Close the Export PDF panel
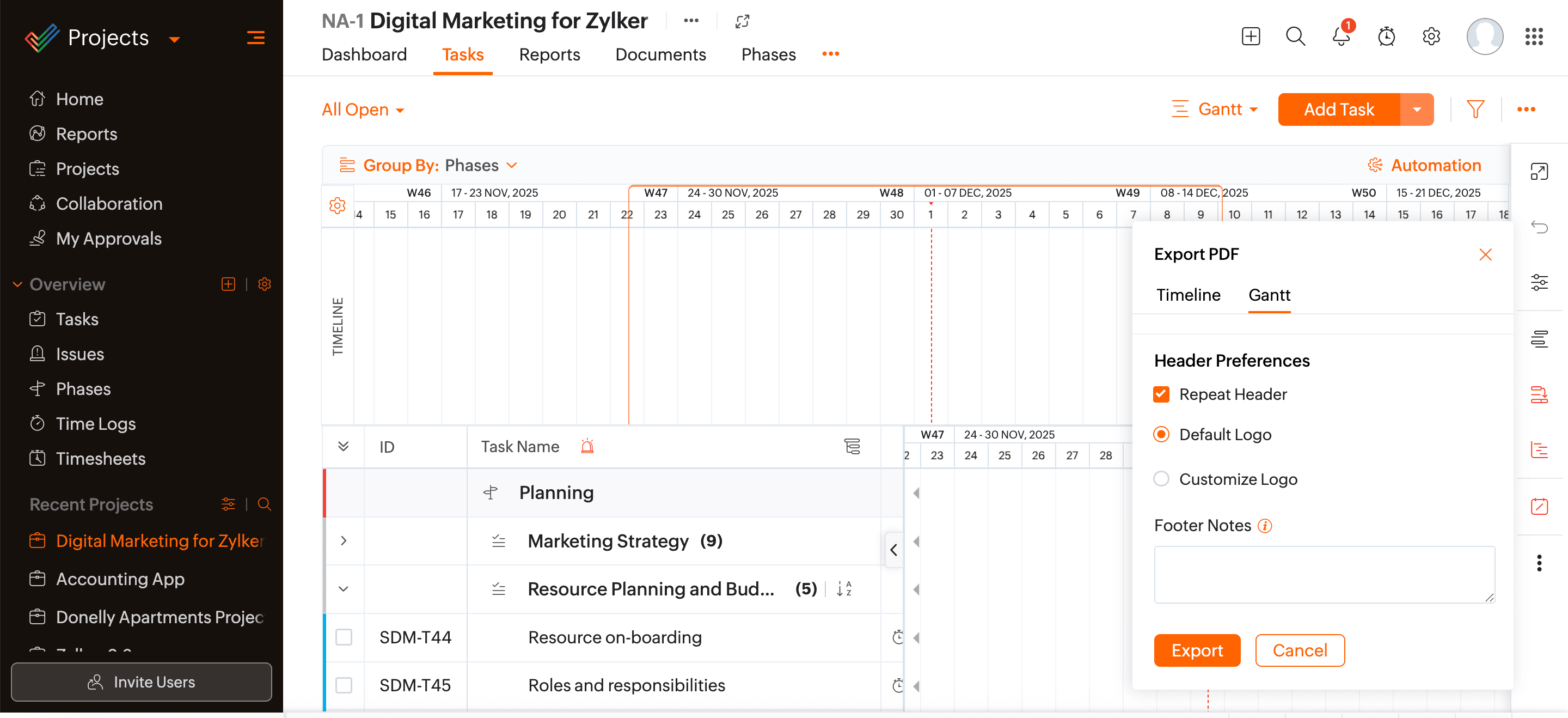1568x718 pixels. (x=1485, y=254)
